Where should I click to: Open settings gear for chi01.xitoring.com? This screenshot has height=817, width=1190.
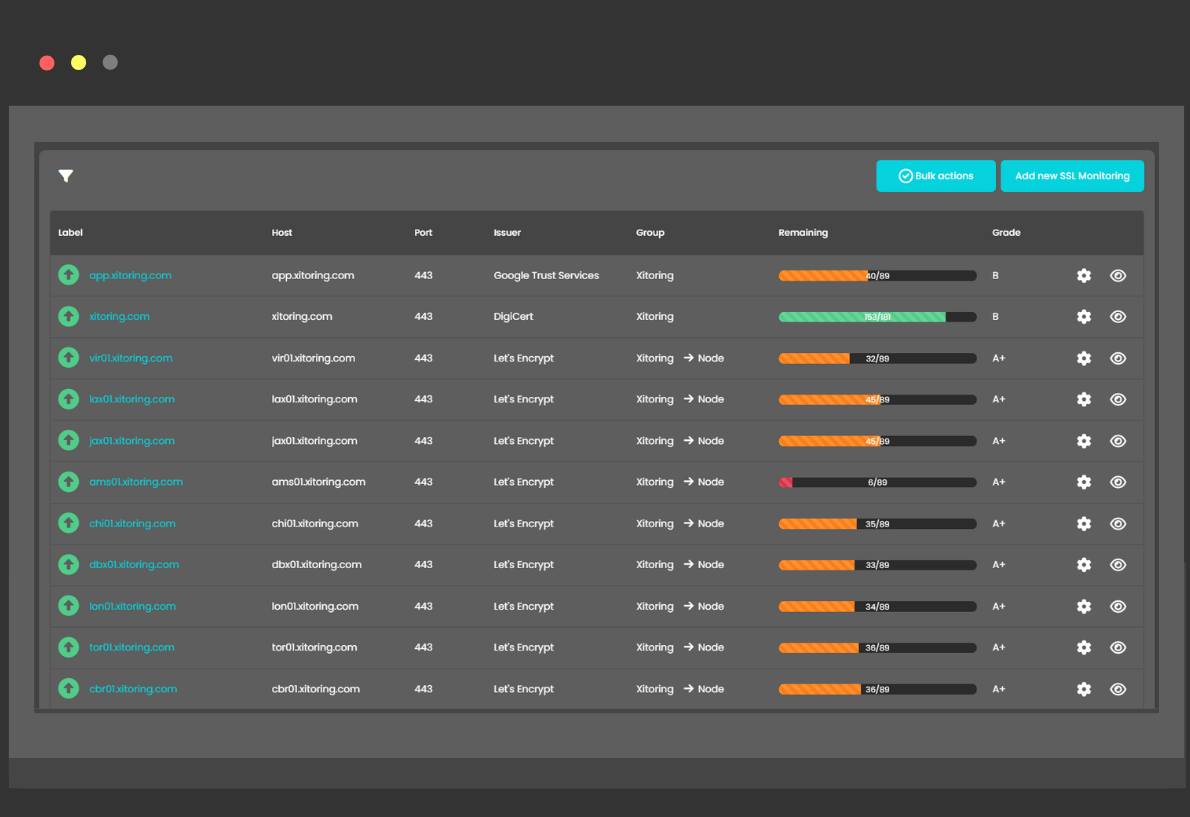[1084, 523]
